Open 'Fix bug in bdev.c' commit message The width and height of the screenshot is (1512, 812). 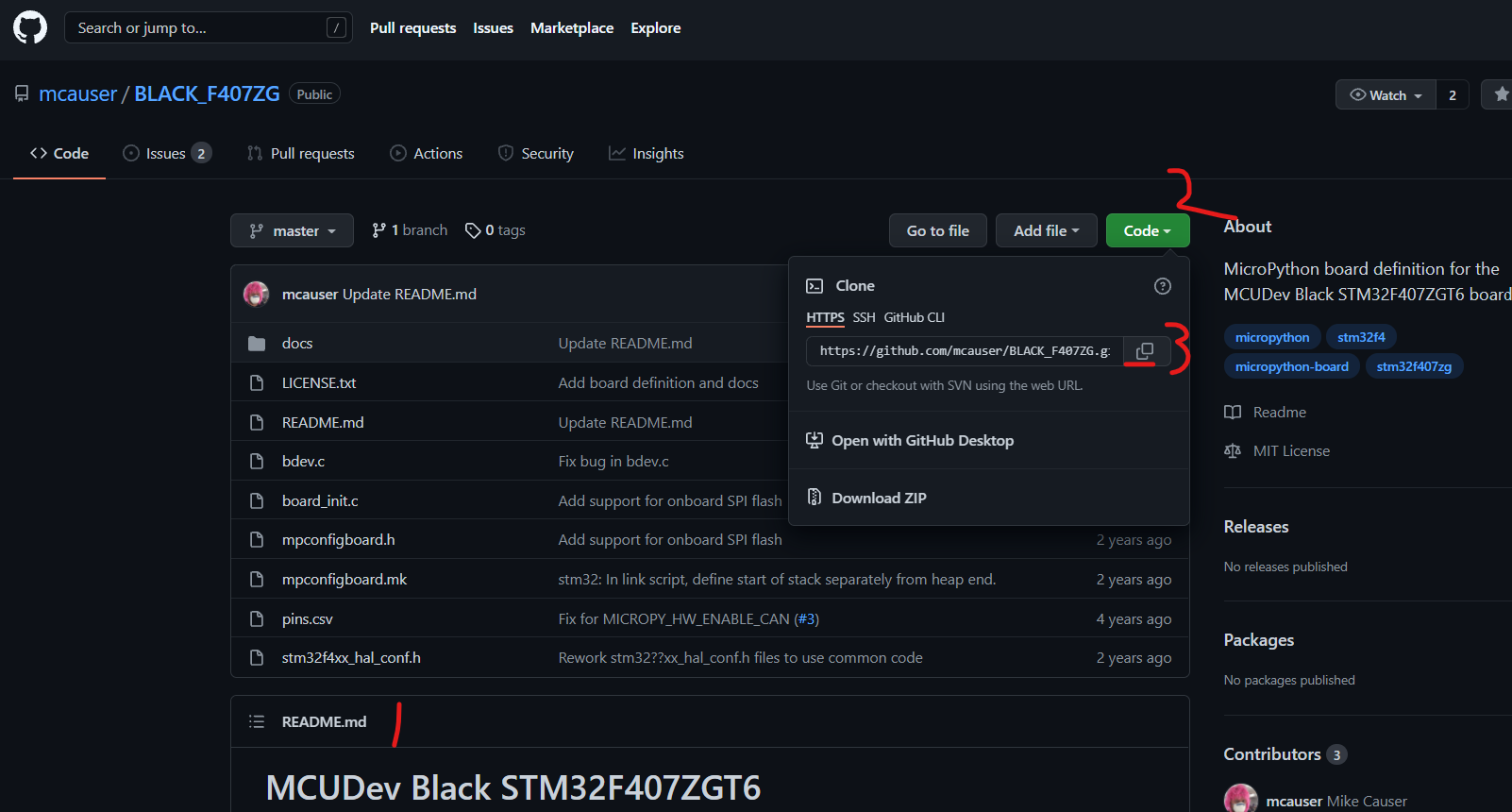pos(613,462)
